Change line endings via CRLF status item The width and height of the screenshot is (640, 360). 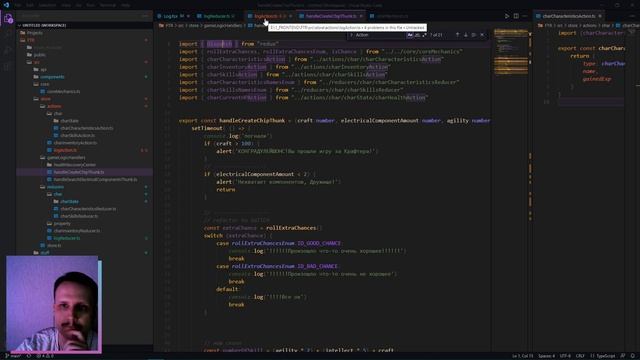point(580,356)
